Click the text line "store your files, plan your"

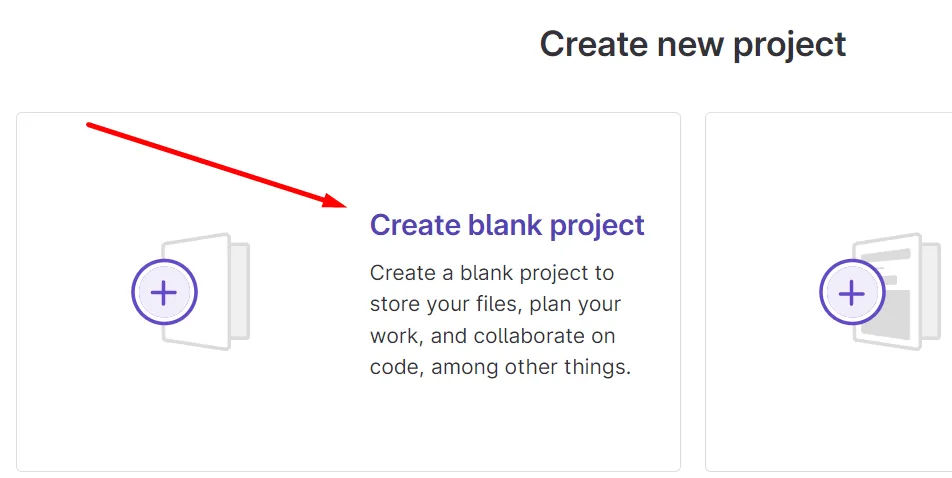pyautogui.click(x=495, y=304)
